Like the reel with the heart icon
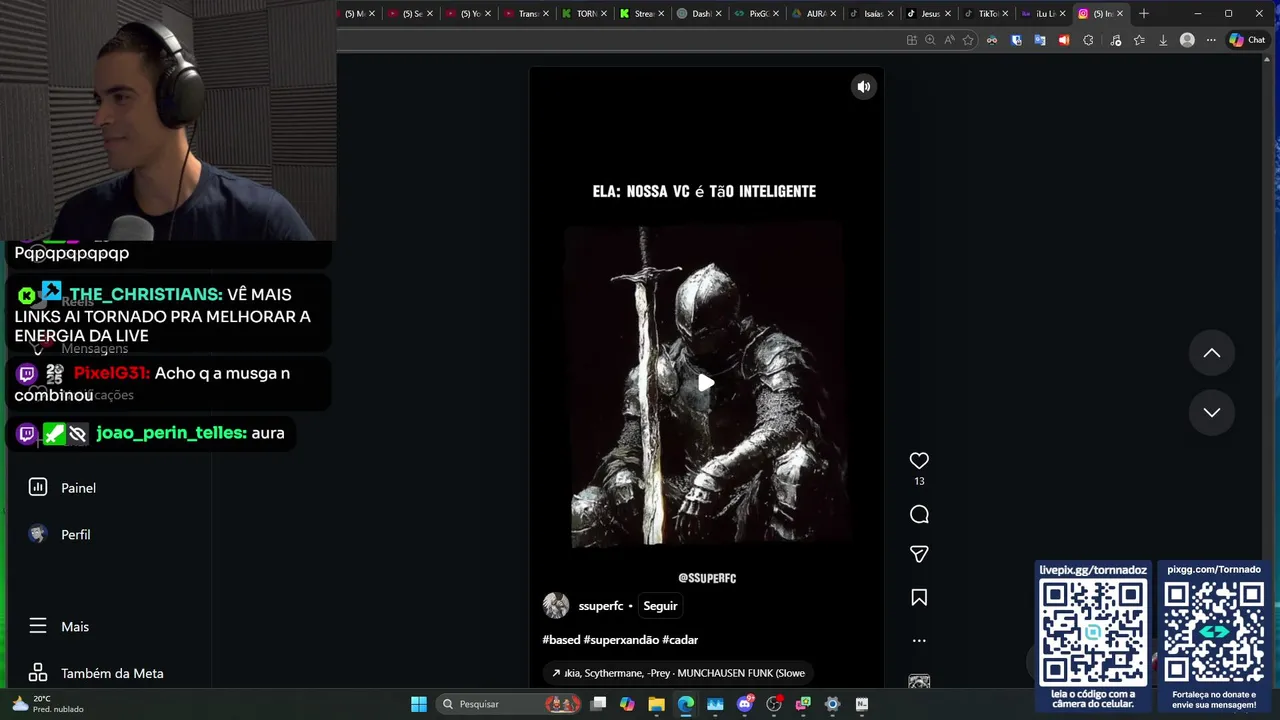Screen dimensions: 1280x720 click(x=919, y=461)
